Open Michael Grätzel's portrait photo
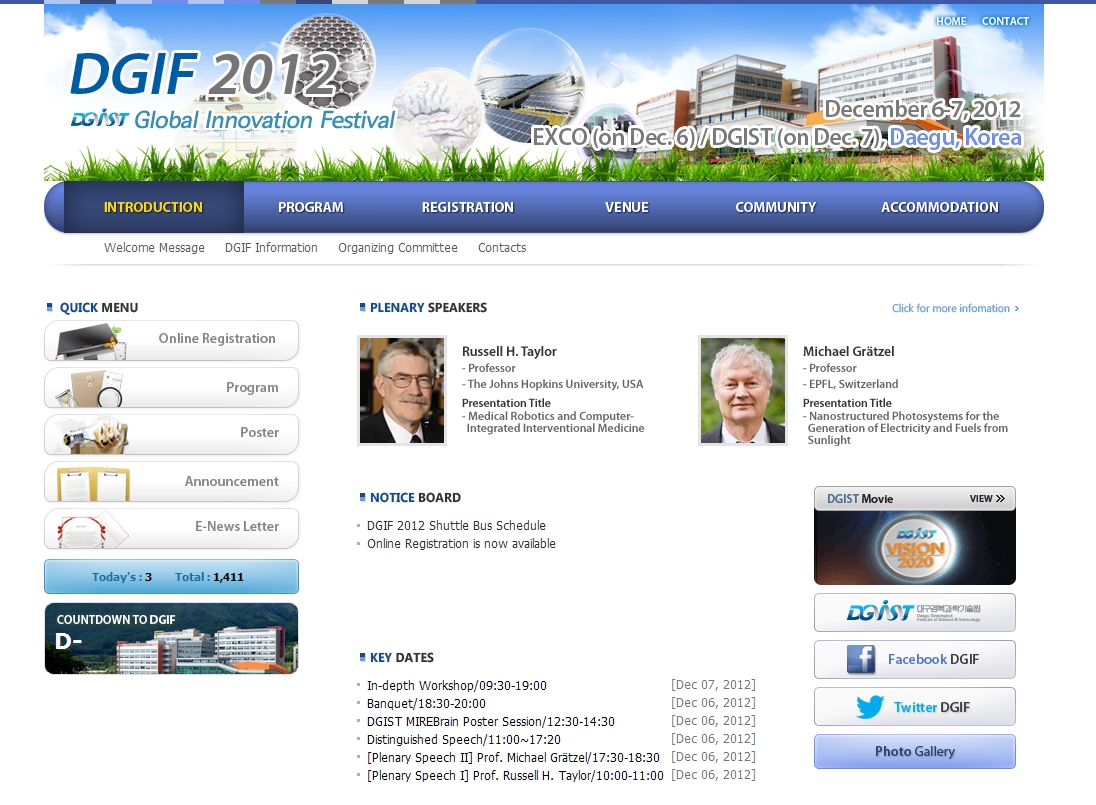Screen dimensions: 1096x805 [742, 390]
